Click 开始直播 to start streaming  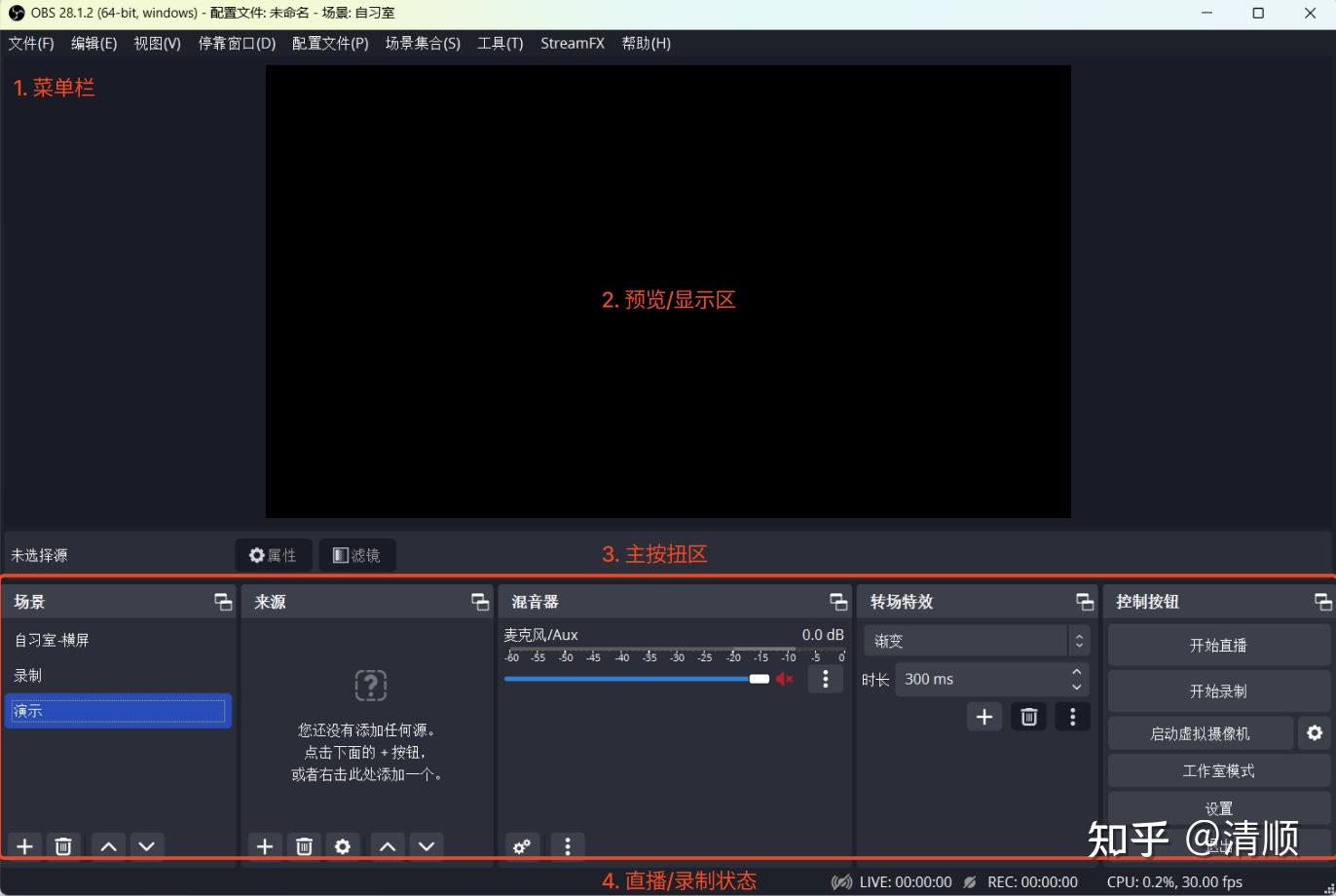pos(1218,644)
